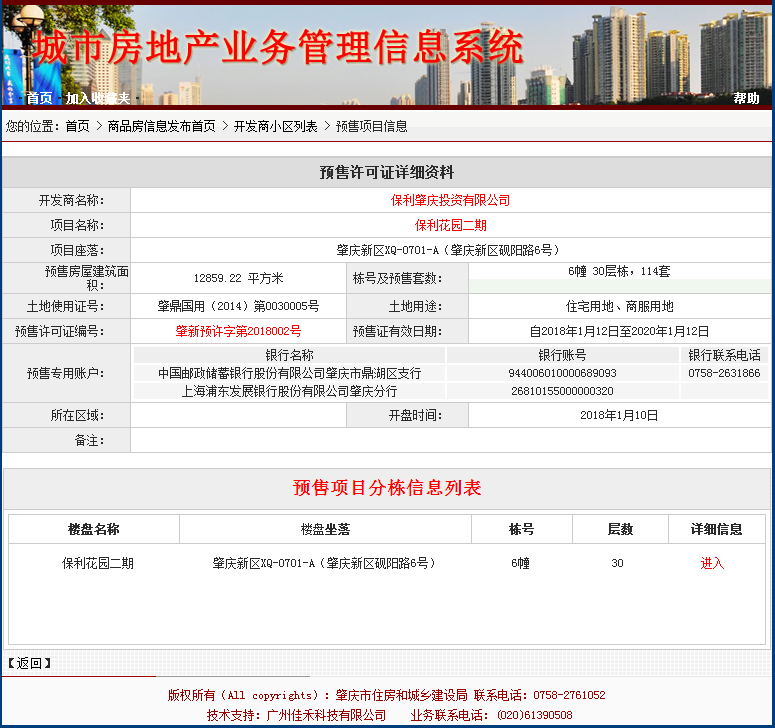Click 预售项目信息 in the breadcrumb
The height and width of the screenshot is (728, 775).
point(371,126)
